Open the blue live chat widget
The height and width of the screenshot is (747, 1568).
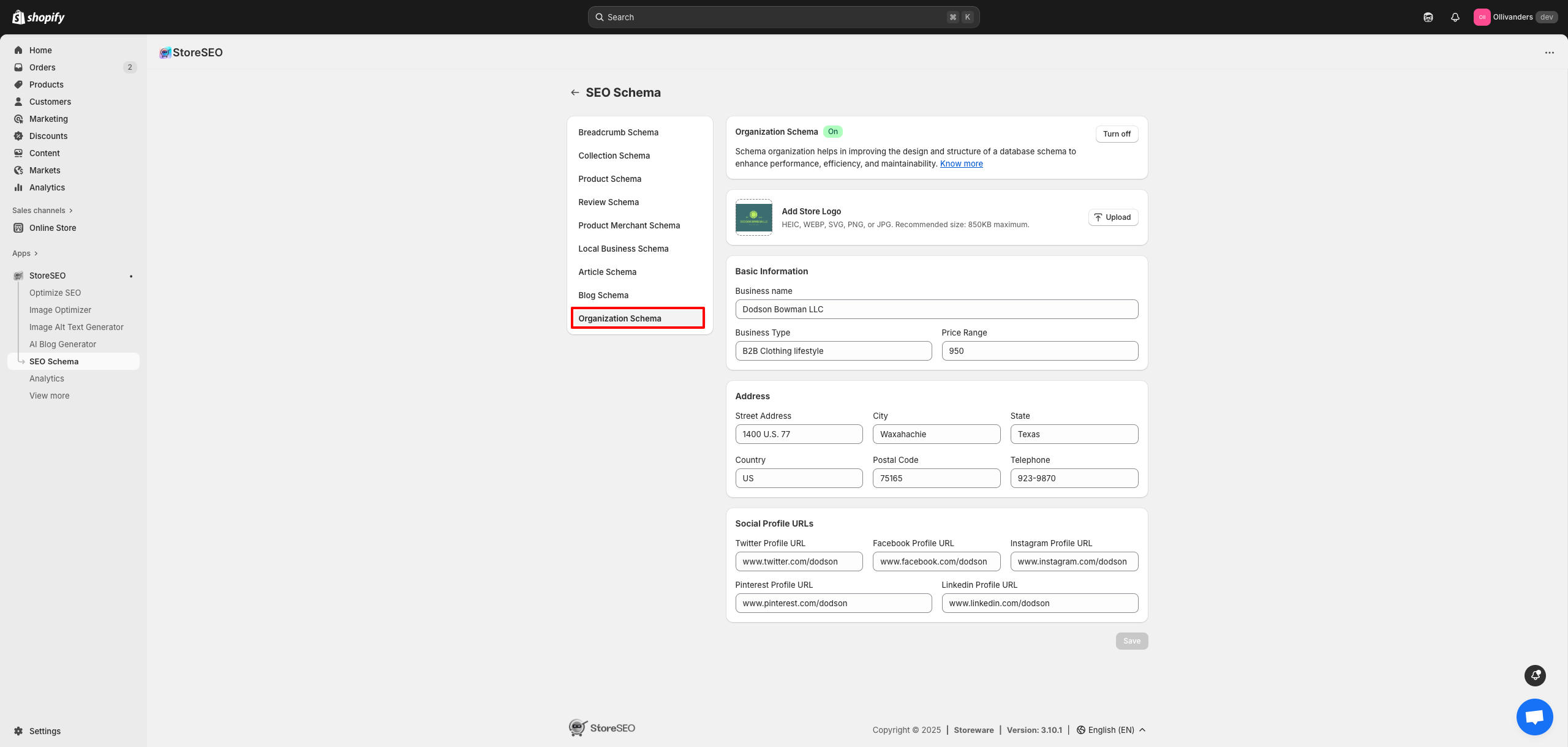(x=1534, y=716)
